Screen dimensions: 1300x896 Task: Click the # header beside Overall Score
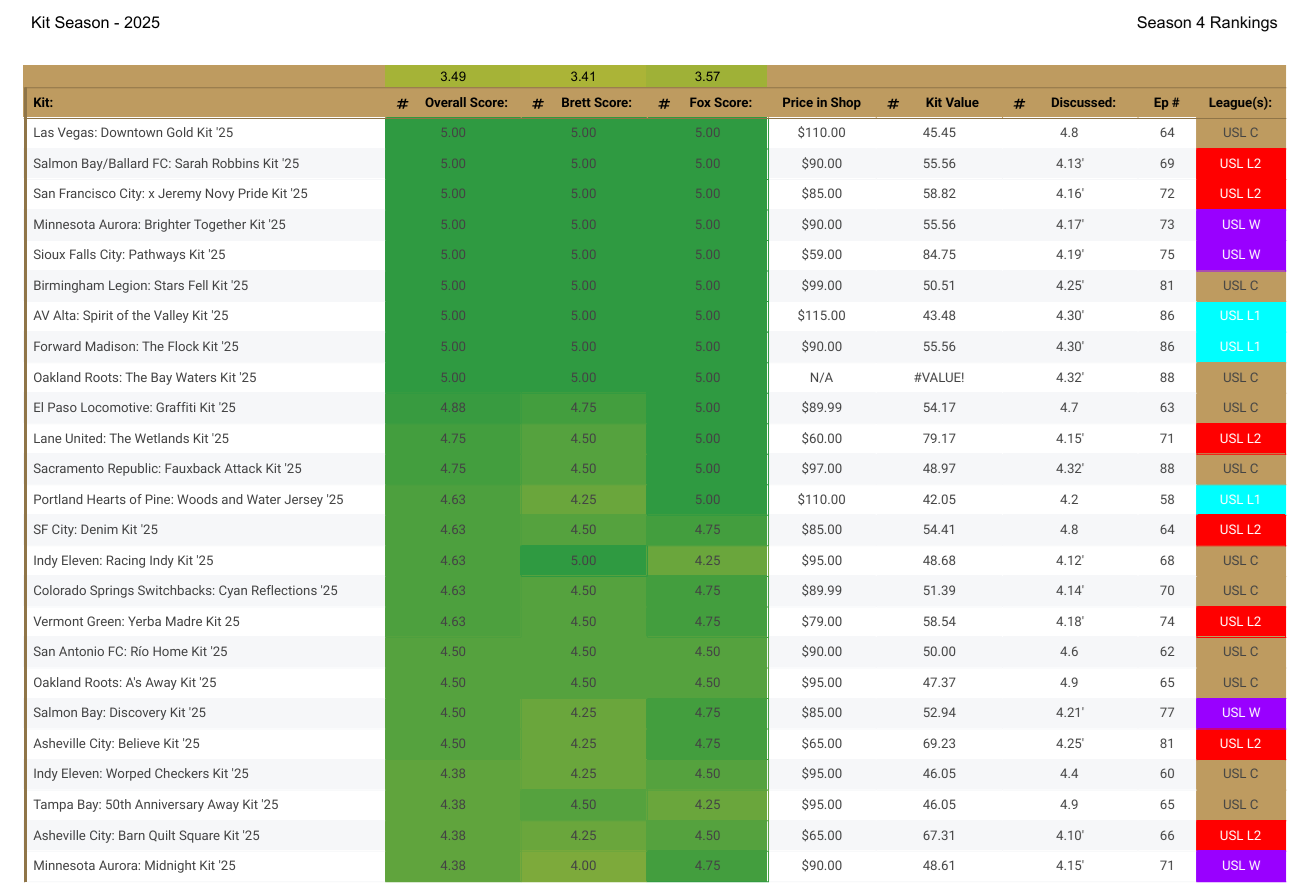point(402,103)
